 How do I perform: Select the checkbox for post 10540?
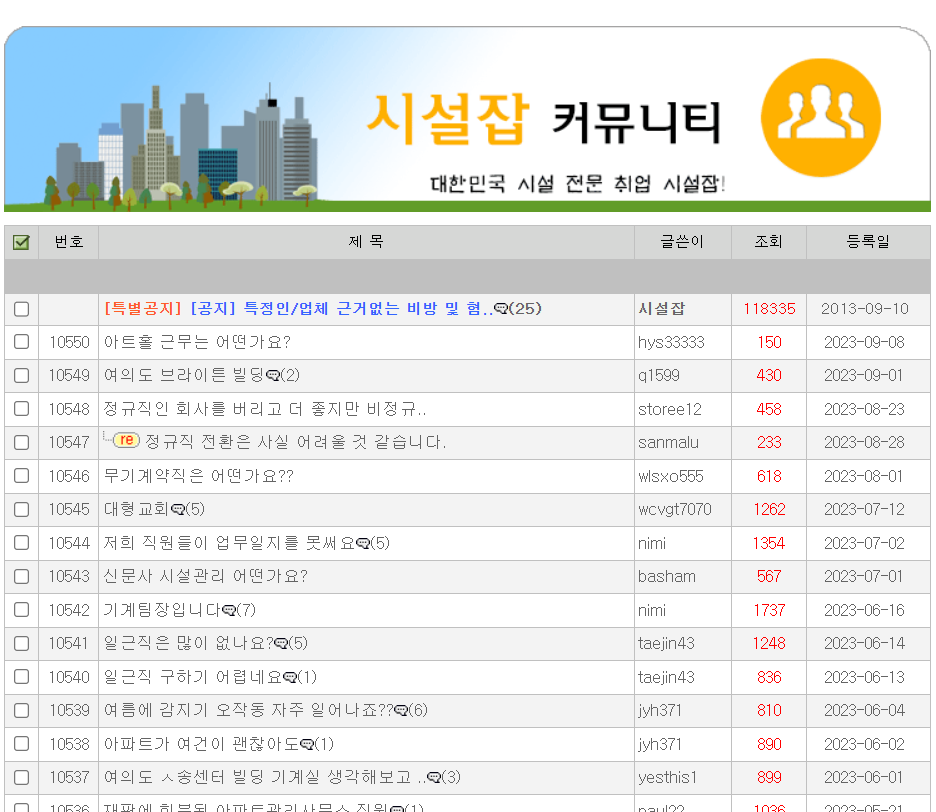pyautogui.click(x=21, y=676)
